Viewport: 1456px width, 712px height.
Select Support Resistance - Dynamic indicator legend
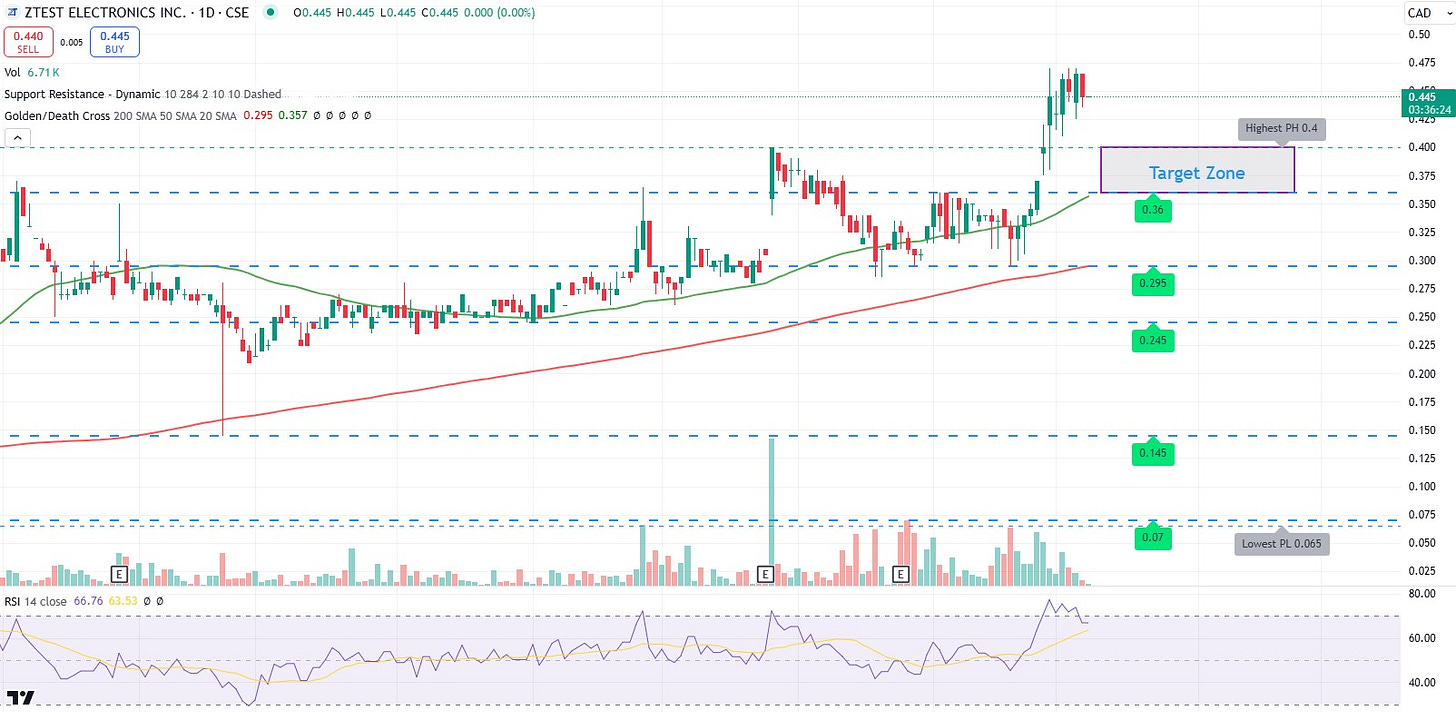click(143, 94)
